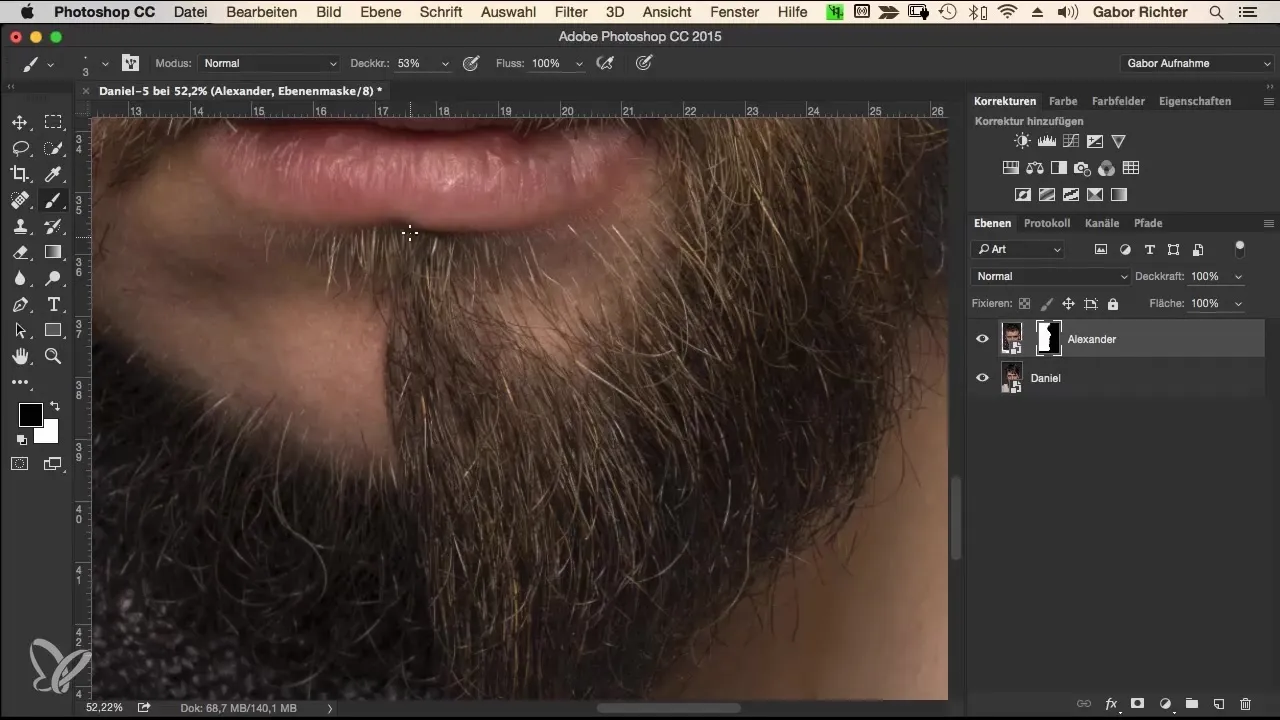
Task: Toggle lock position
Action: click(x=1068, y=303)
